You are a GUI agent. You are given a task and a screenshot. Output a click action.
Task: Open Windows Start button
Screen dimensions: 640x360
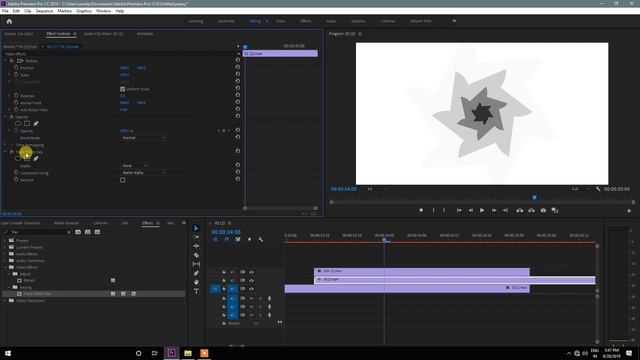click(8, 353)
